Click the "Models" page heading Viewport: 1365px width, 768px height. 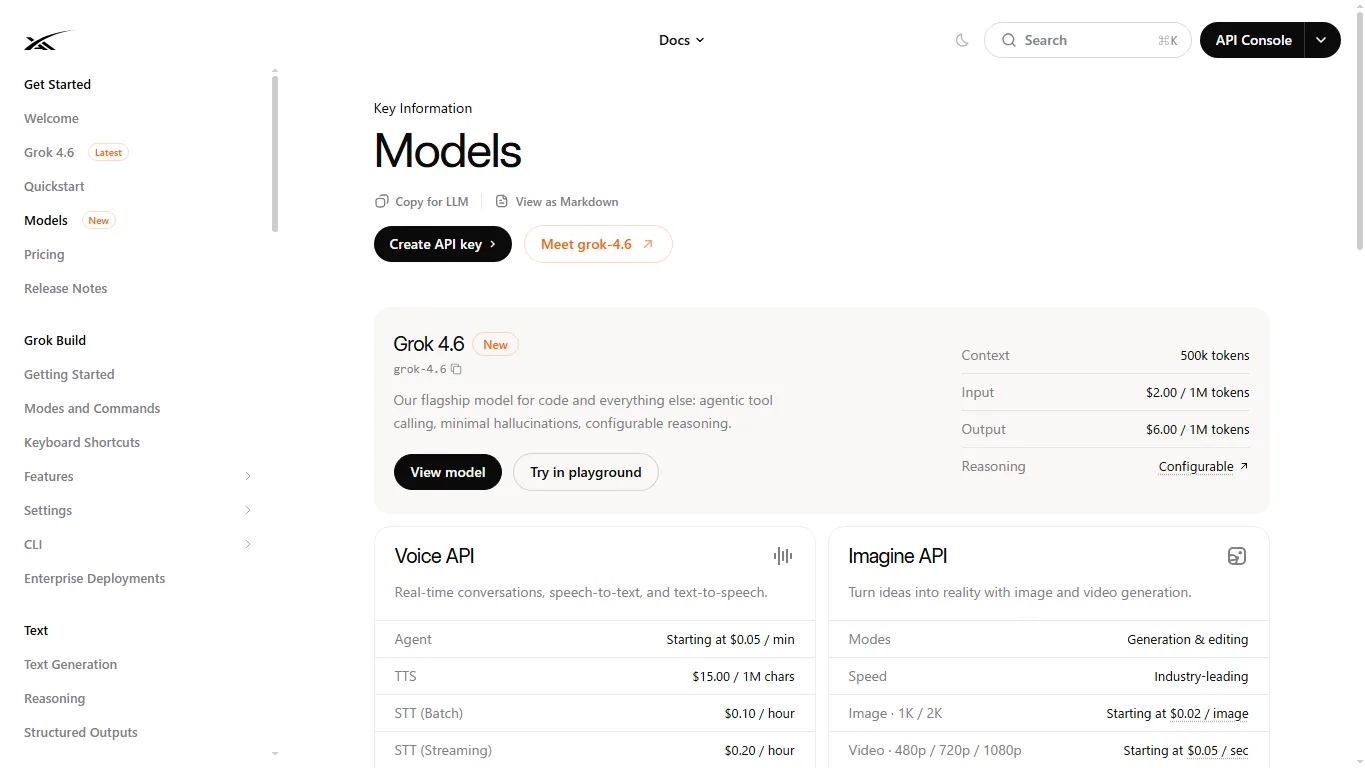pyautogui.click(x=448, y=151)
